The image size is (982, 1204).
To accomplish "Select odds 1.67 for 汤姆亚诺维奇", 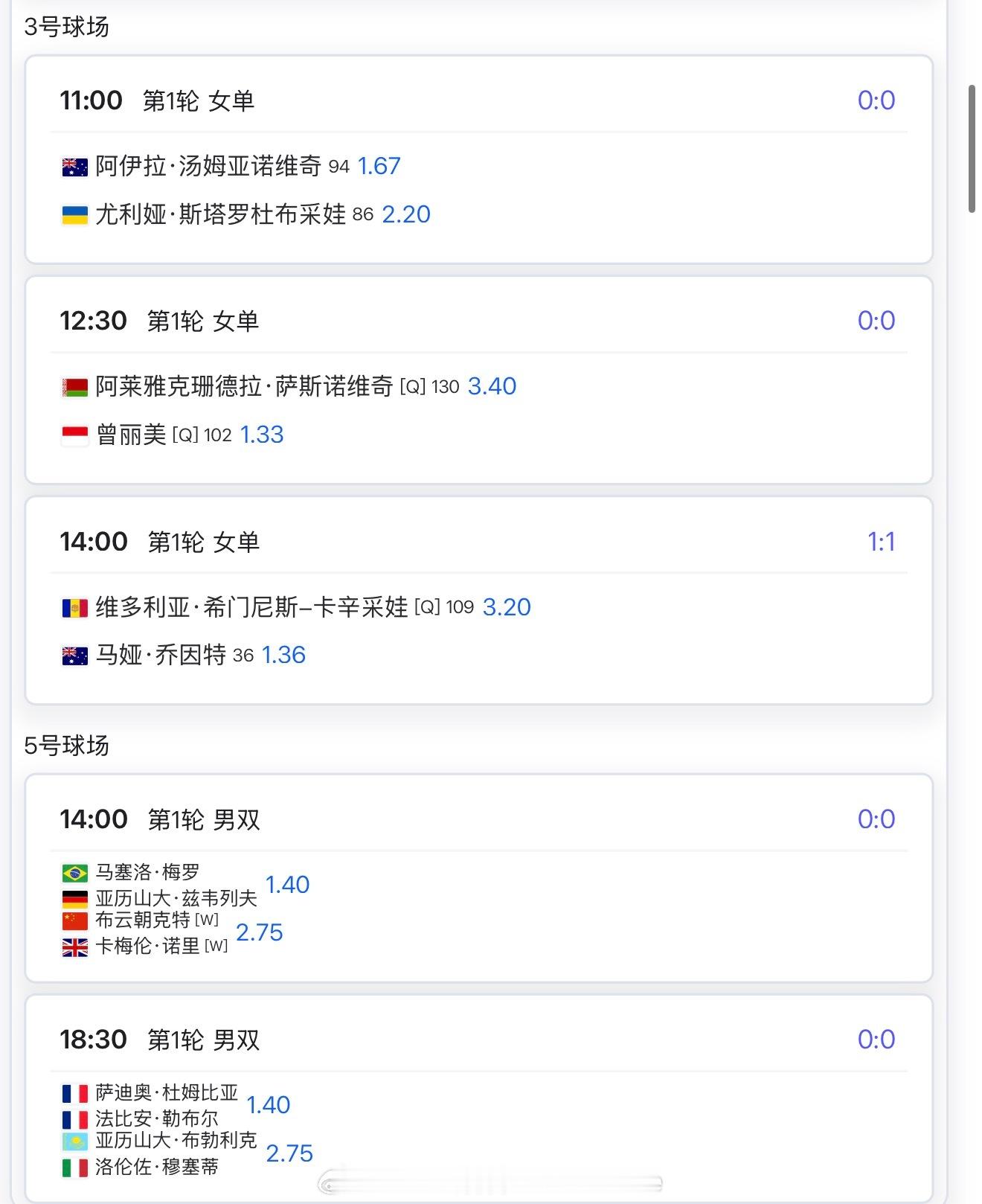I will point(379,166).
